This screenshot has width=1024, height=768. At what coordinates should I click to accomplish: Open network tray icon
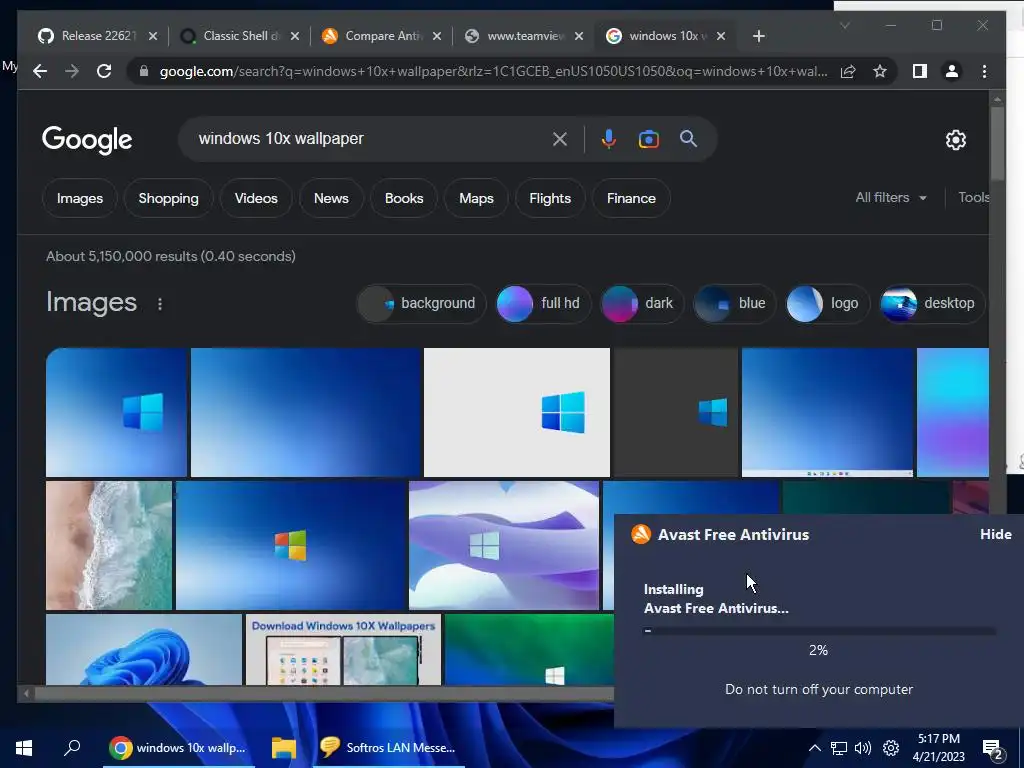pyautogui.click(x=839, y=748)
